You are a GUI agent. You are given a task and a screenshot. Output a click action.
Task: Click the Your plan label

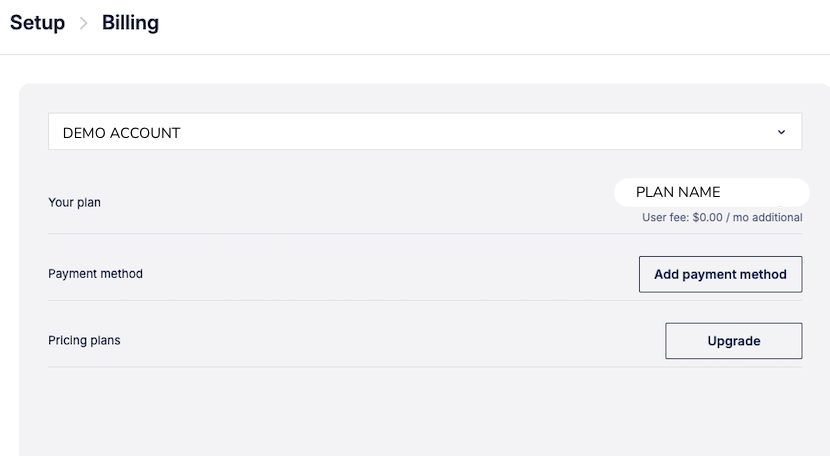tap(74, 202)
